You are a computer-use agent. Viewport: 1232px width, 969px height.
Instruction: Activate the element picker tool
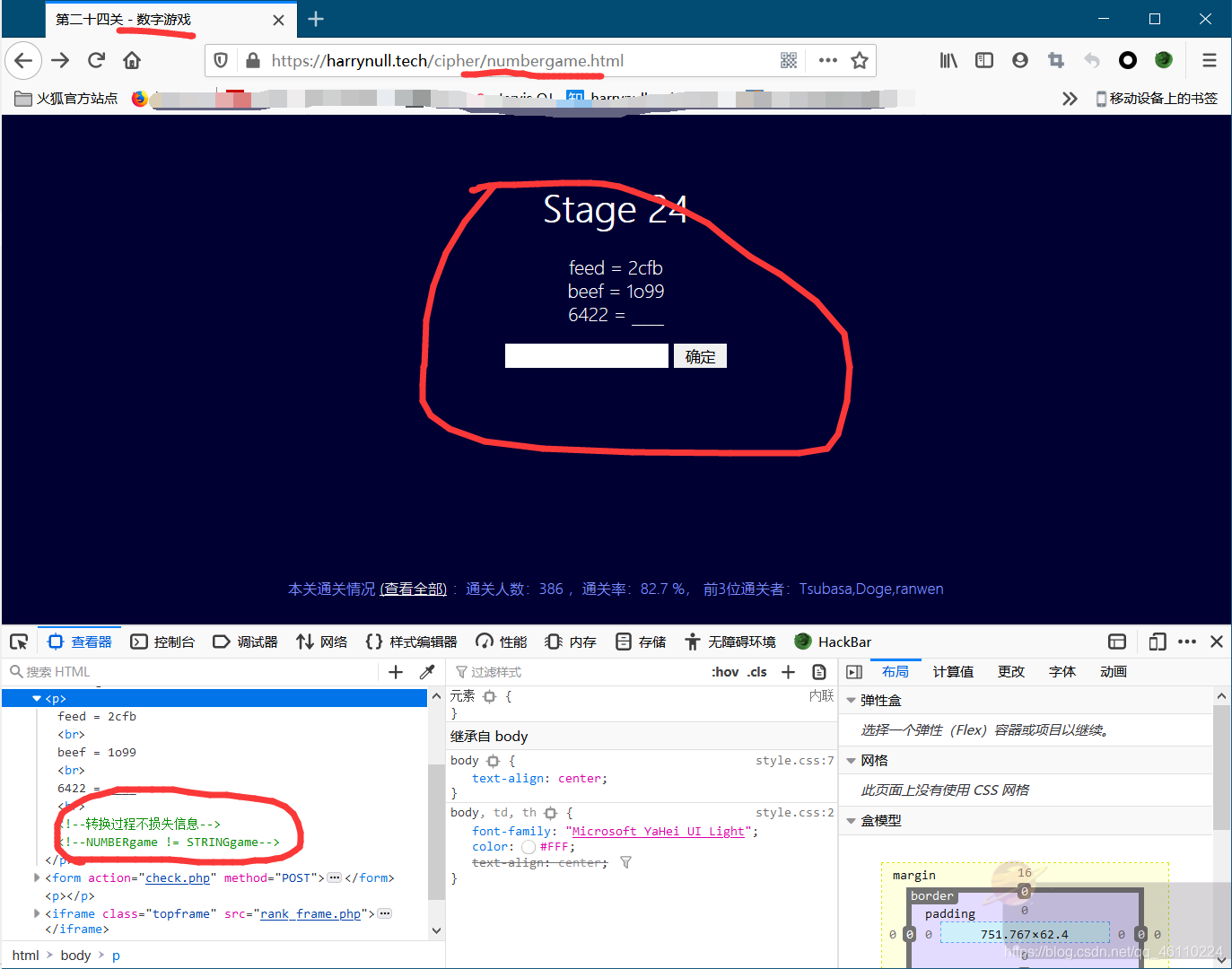pyautogui.click(x=19, y=642)
